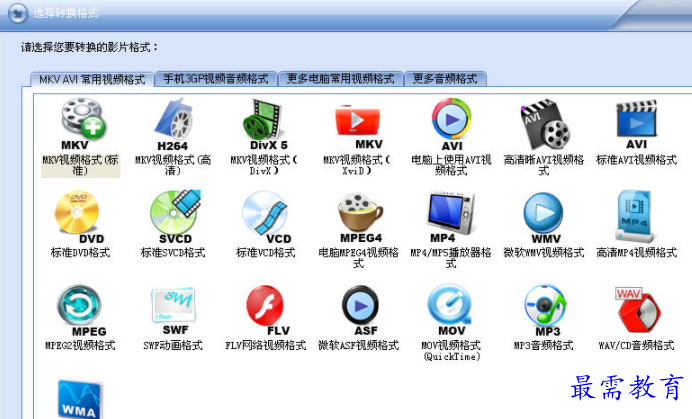The width and height of the screenshot is (692, 419).
Task: Select the MKV standard format icon
Action: pyautogui.click(x=82, y=124)
